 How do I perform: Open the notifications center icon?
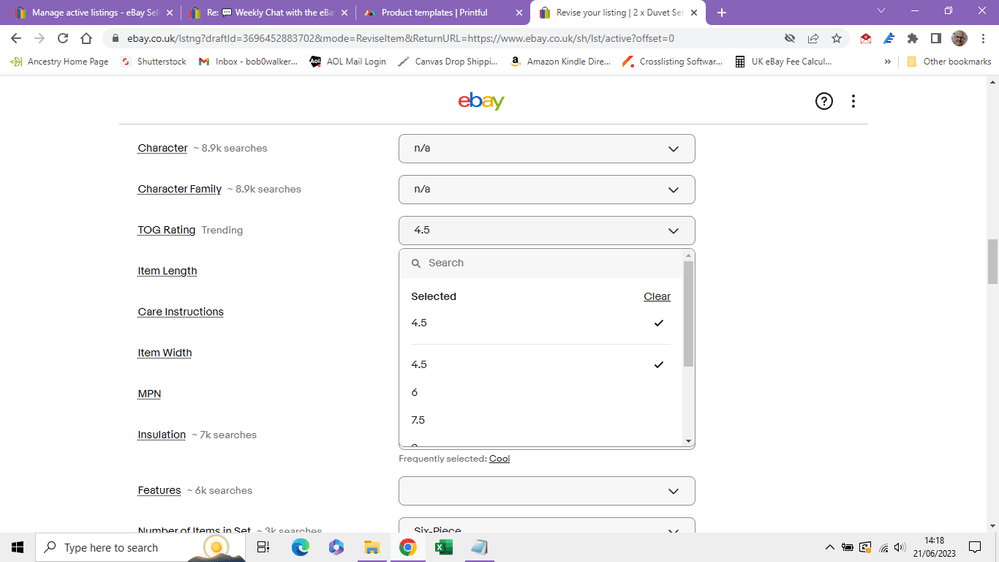tap(975, 547)
